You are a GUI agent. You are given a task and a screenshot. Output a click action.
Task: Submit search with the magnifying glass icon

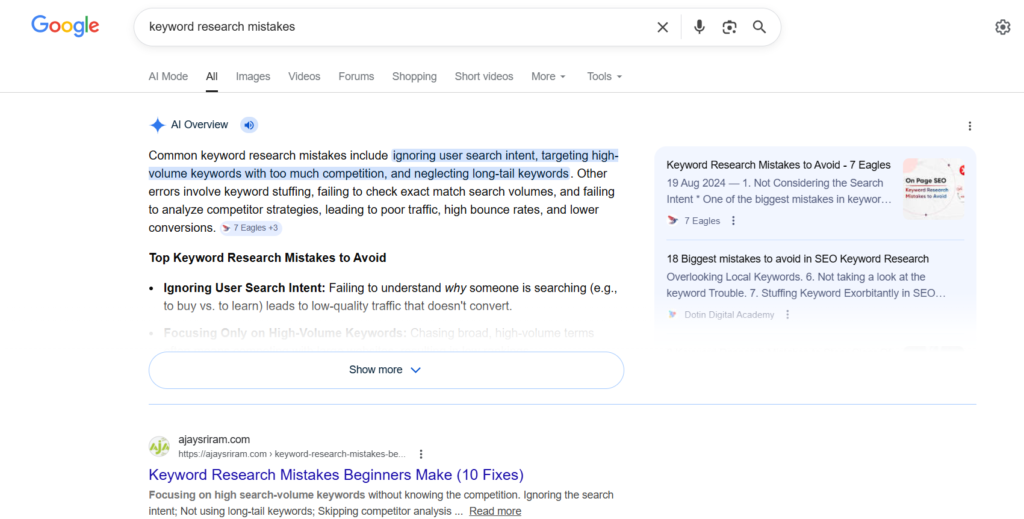coord(759,27)
